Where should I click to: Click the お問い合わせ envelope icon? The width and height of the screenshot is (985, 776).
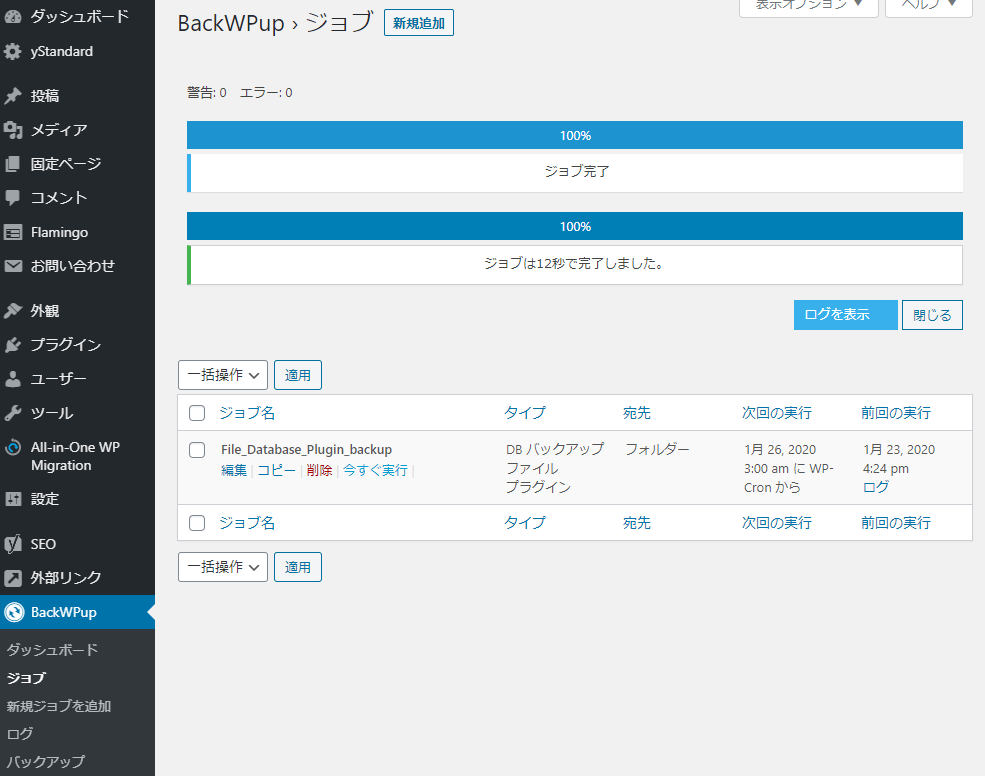13,266
